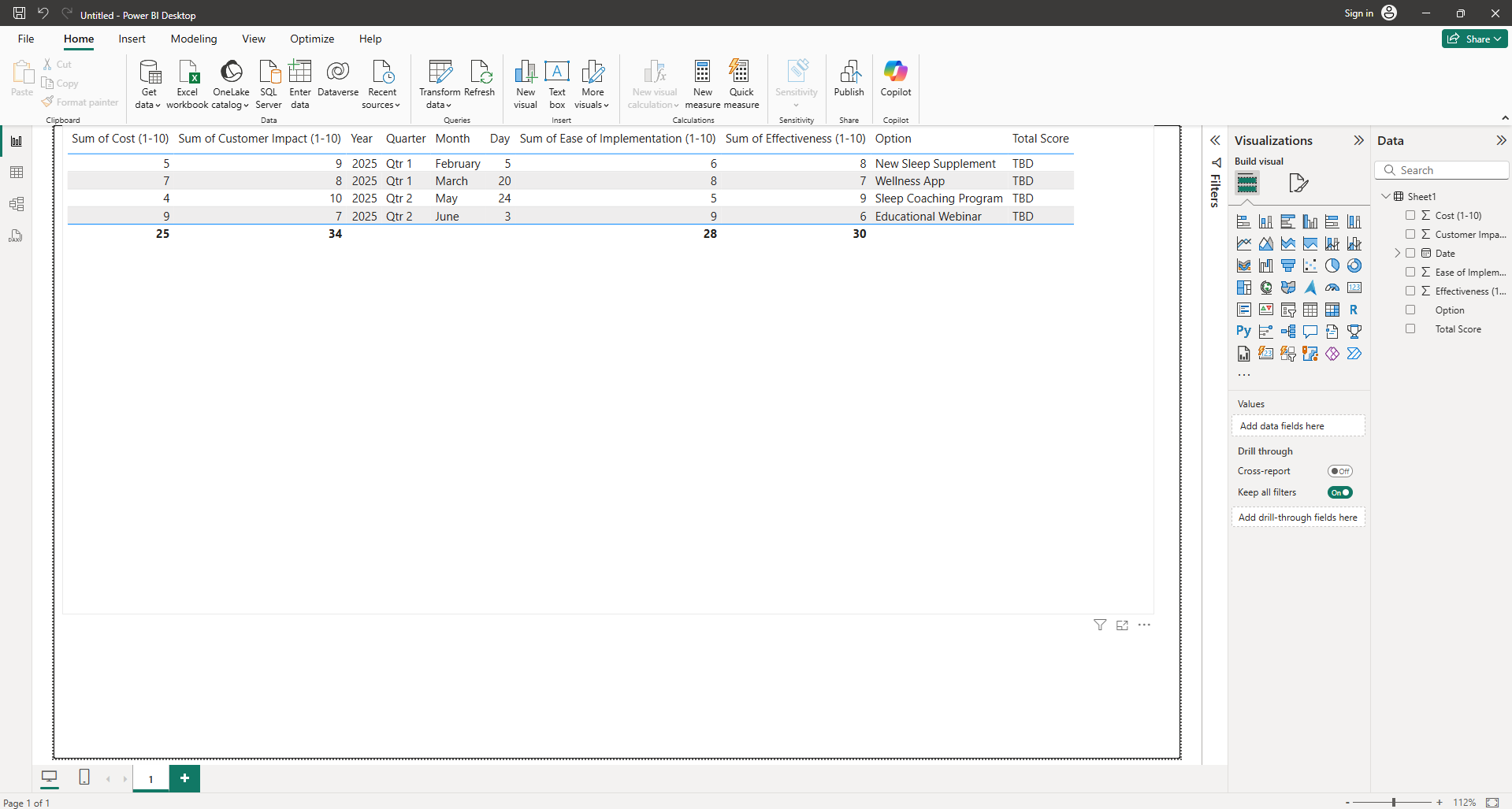Click the Publish button
Screen dimensions: 1512x809
click(x=849, y=79)
